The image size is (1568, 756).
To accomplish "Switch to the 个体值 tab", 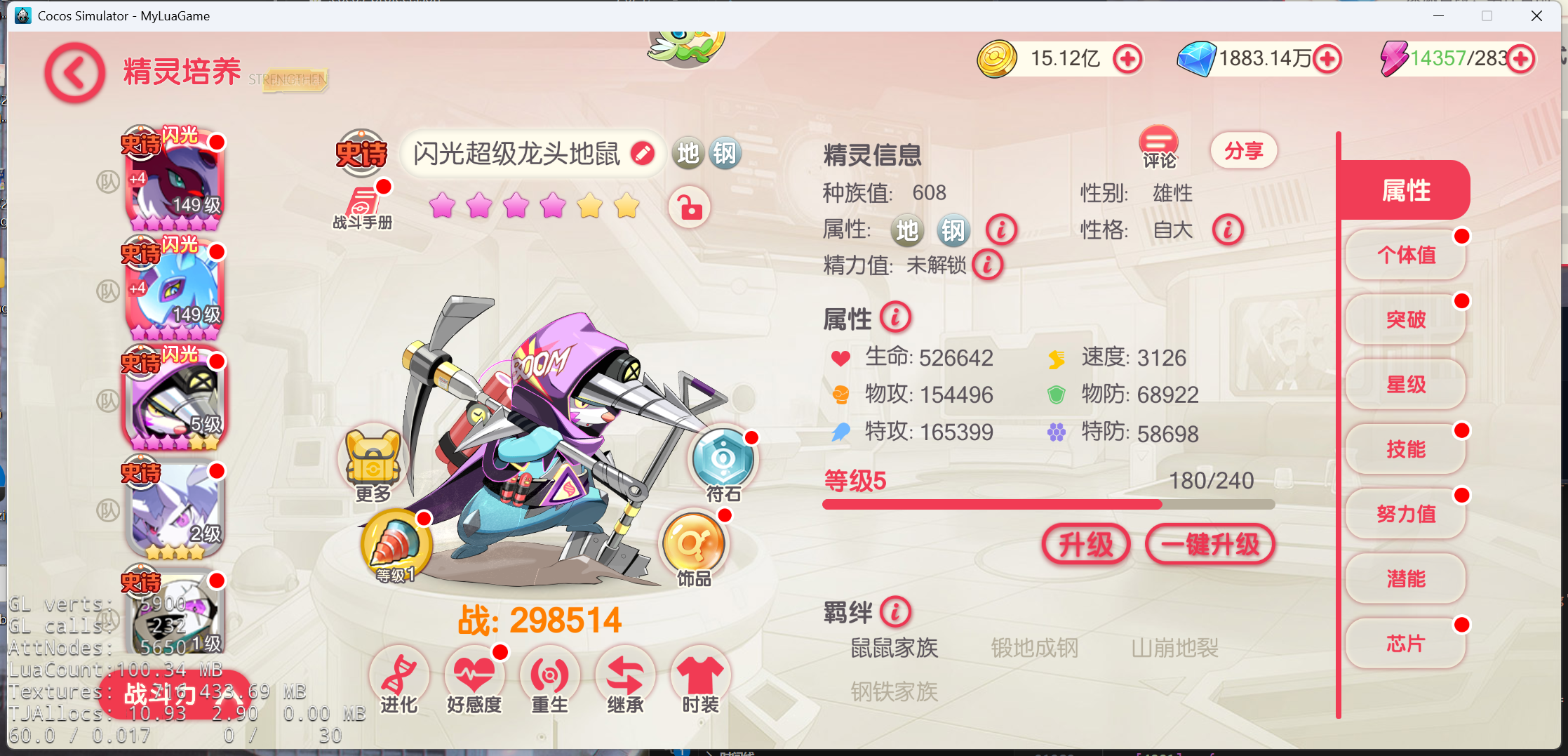I will 1406,255.
